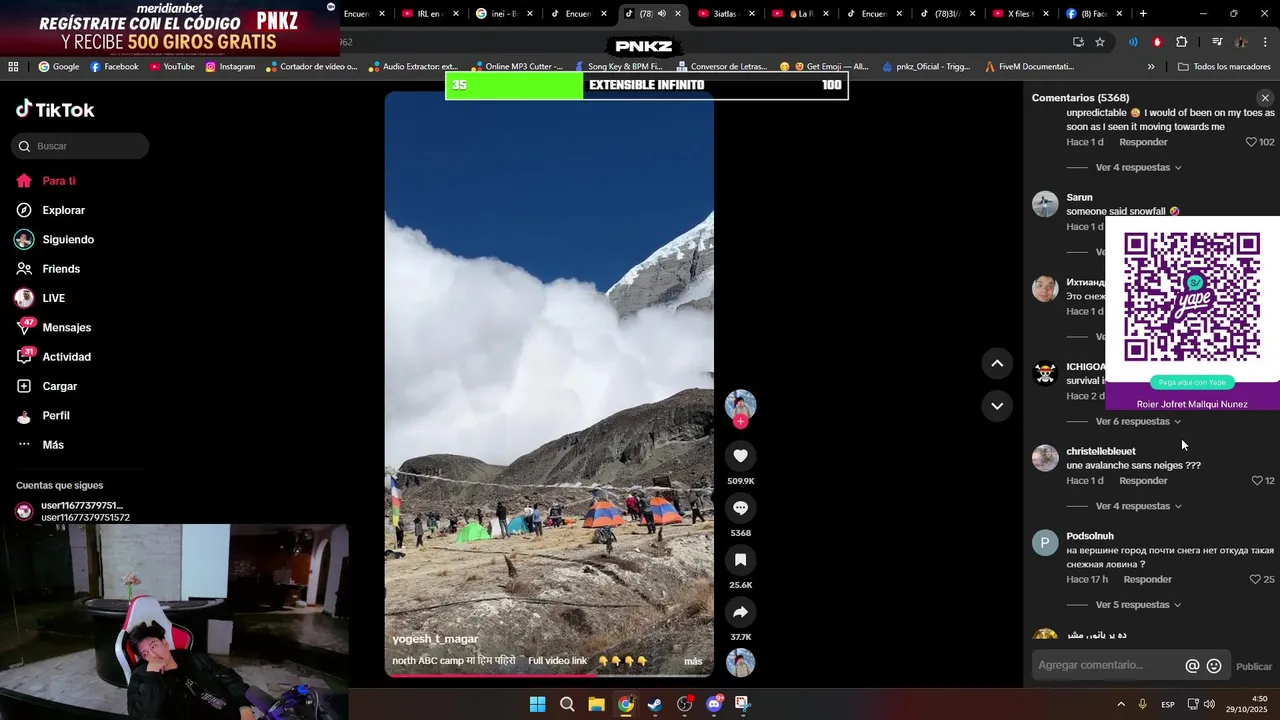1280x720 pixels.
Task: Open Podsolnuh's profile avatar
Action: click(x=1045, y=543)
